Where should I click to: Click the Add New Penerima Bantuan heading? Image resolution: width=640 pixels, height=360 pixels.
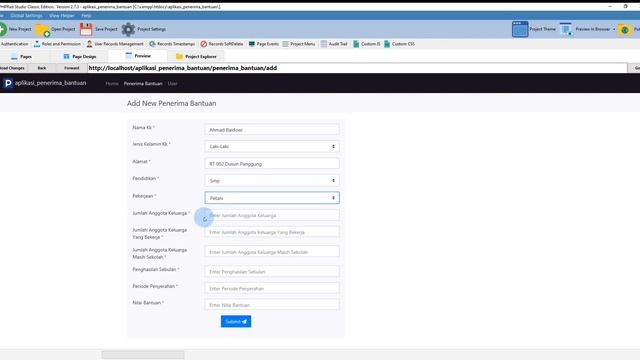pos(171,103)
